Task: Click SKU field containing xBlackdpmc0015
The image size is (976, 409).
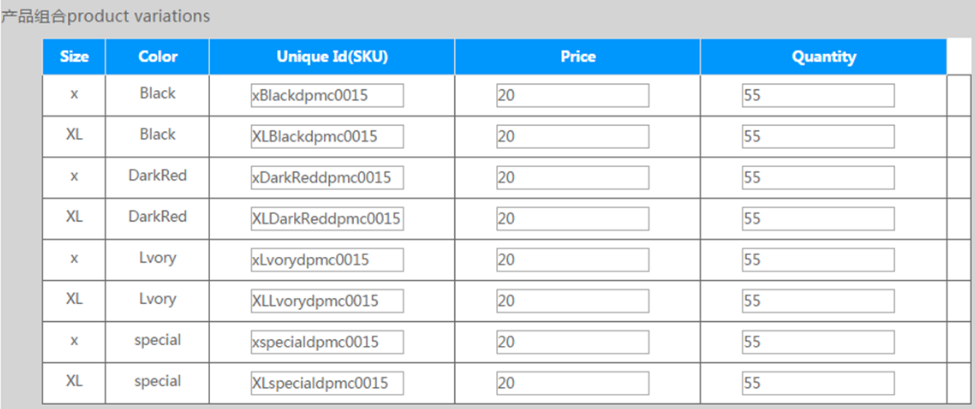Action: (x=327, y=95)
